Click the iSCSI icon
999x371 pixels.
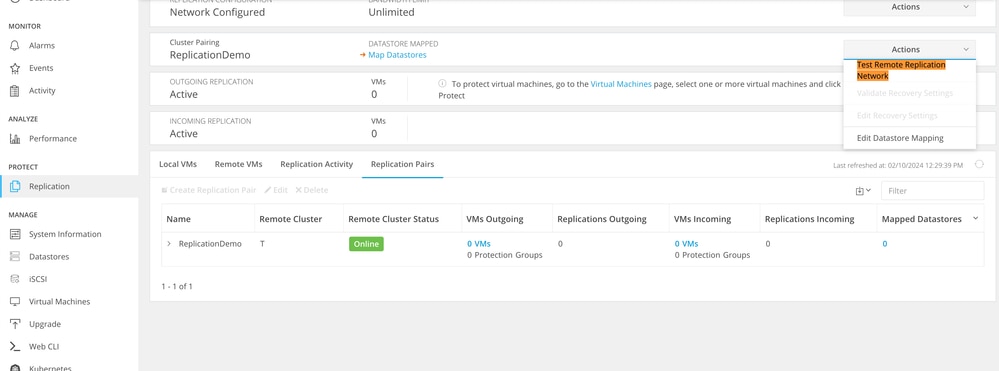click(x=15, y=279)
